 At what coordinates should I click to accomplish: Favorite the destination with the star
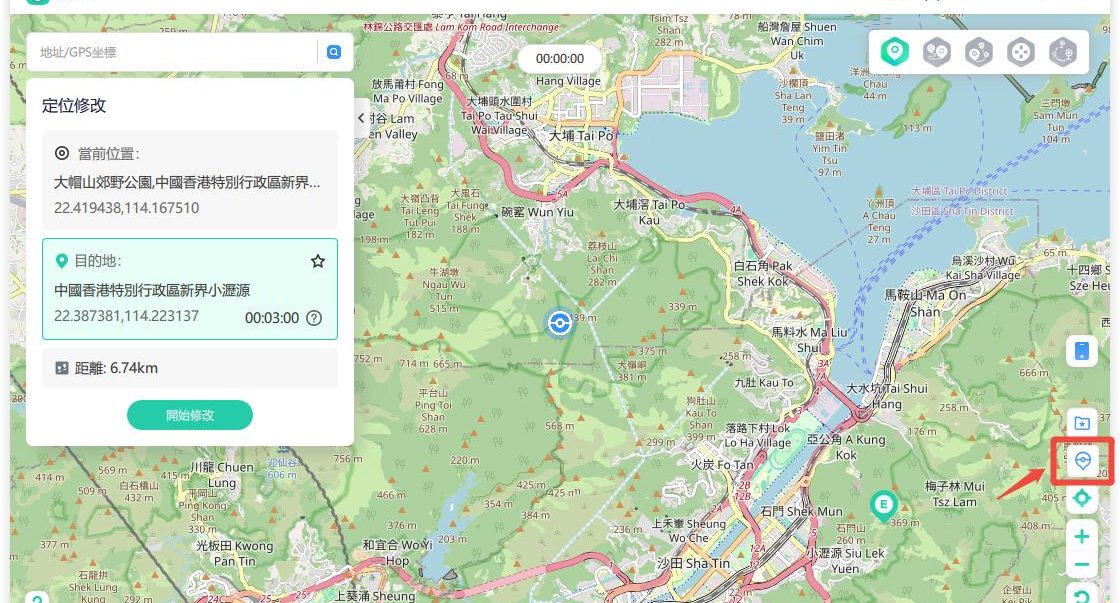pyautogui.click(x=318, y=261)
